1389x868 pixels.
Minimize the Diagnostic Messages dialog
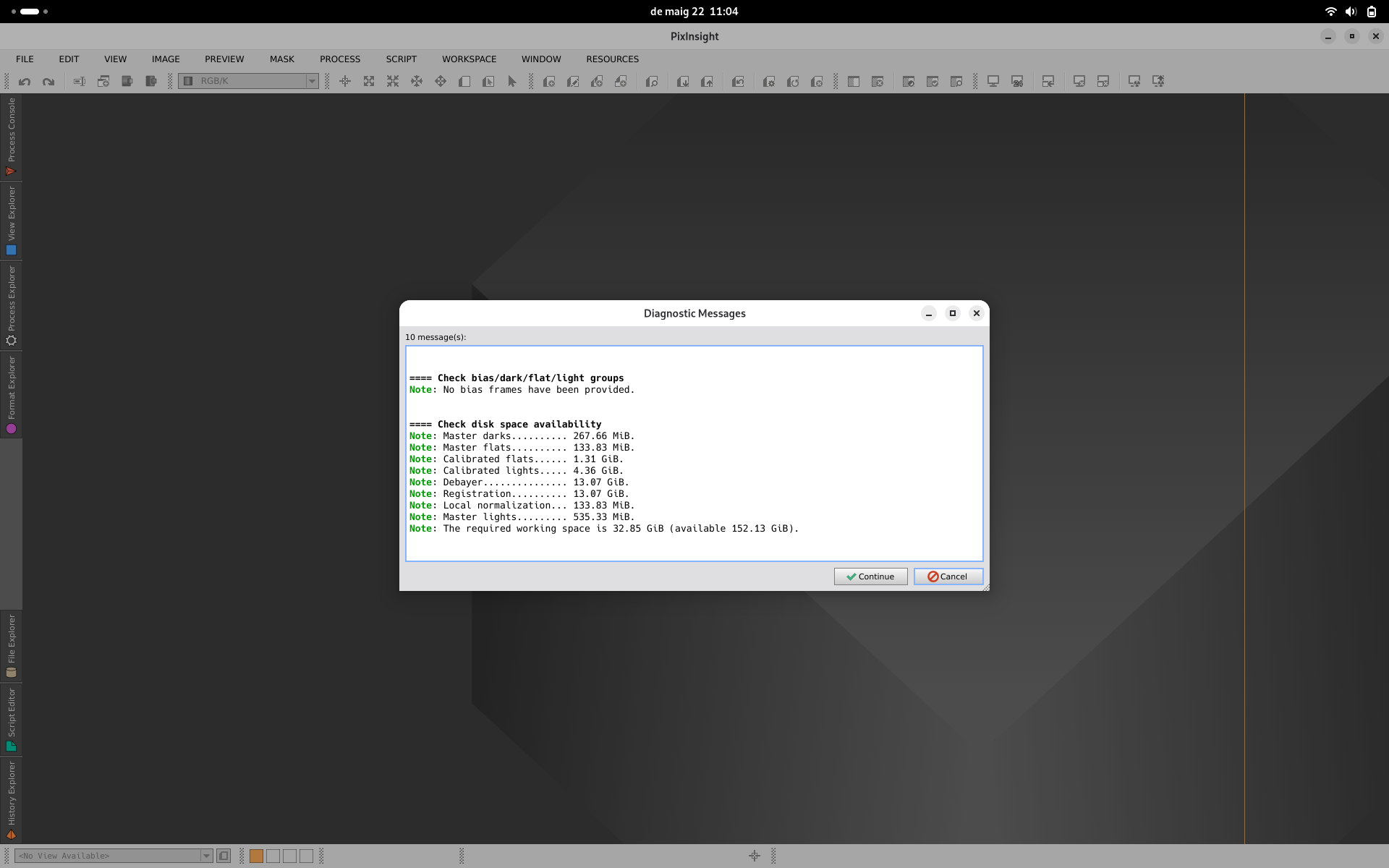(929, 313)
